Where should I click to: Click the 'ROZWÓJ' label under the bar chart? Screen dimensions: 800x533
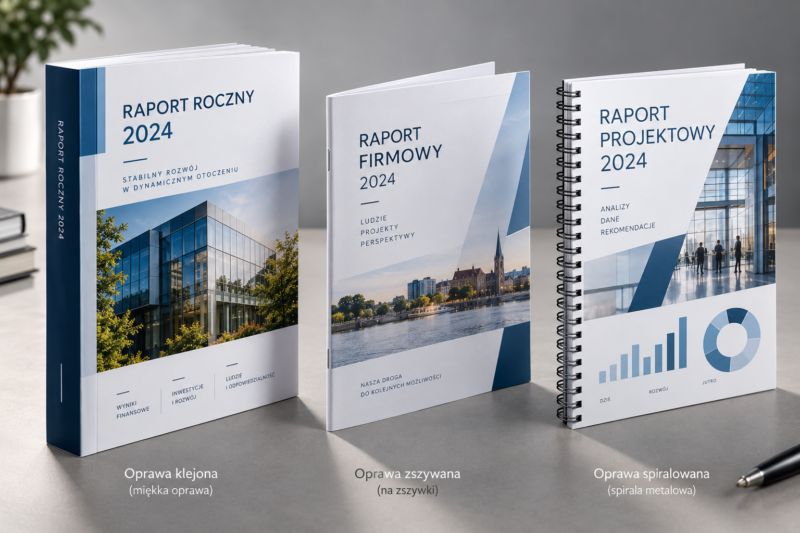(x=658, y=391)
